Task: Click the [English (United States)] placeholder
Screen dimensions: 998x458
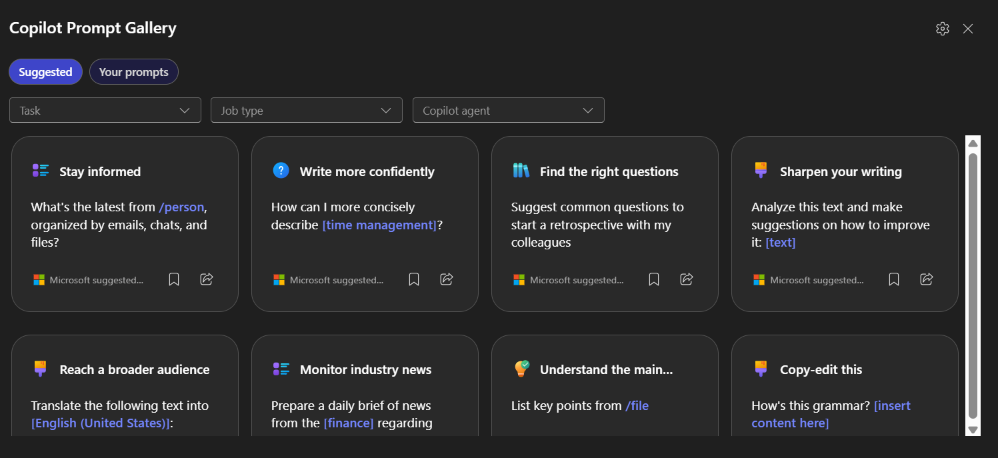Action: pos(101,423)
